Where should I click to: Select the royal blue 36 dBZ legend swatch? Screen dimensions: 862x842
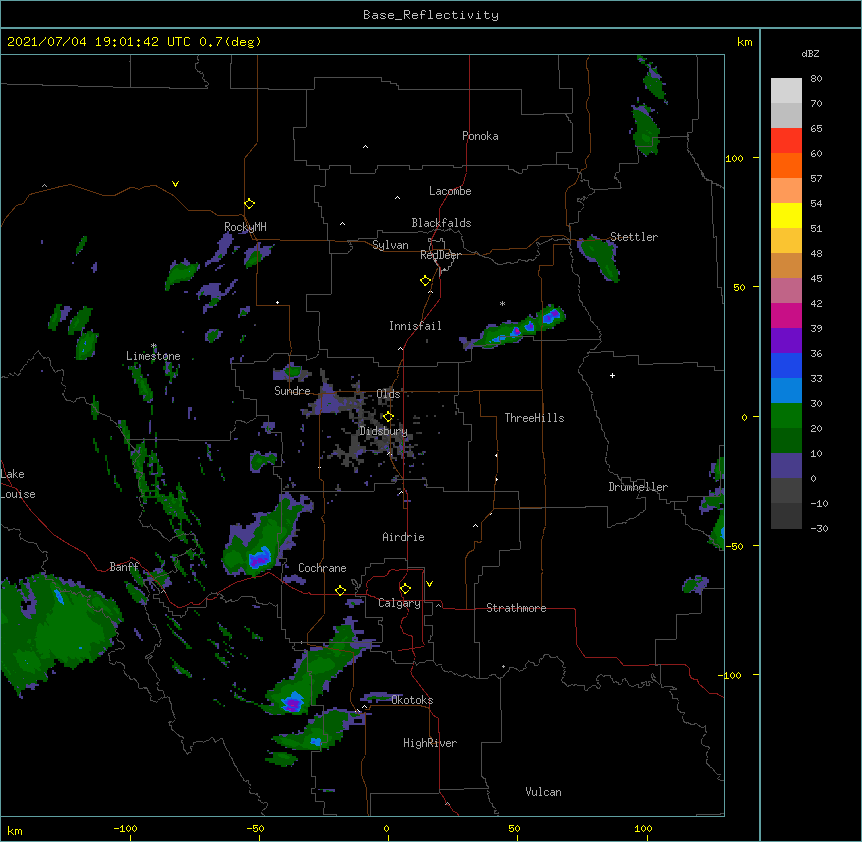click(x=786, y=365)
